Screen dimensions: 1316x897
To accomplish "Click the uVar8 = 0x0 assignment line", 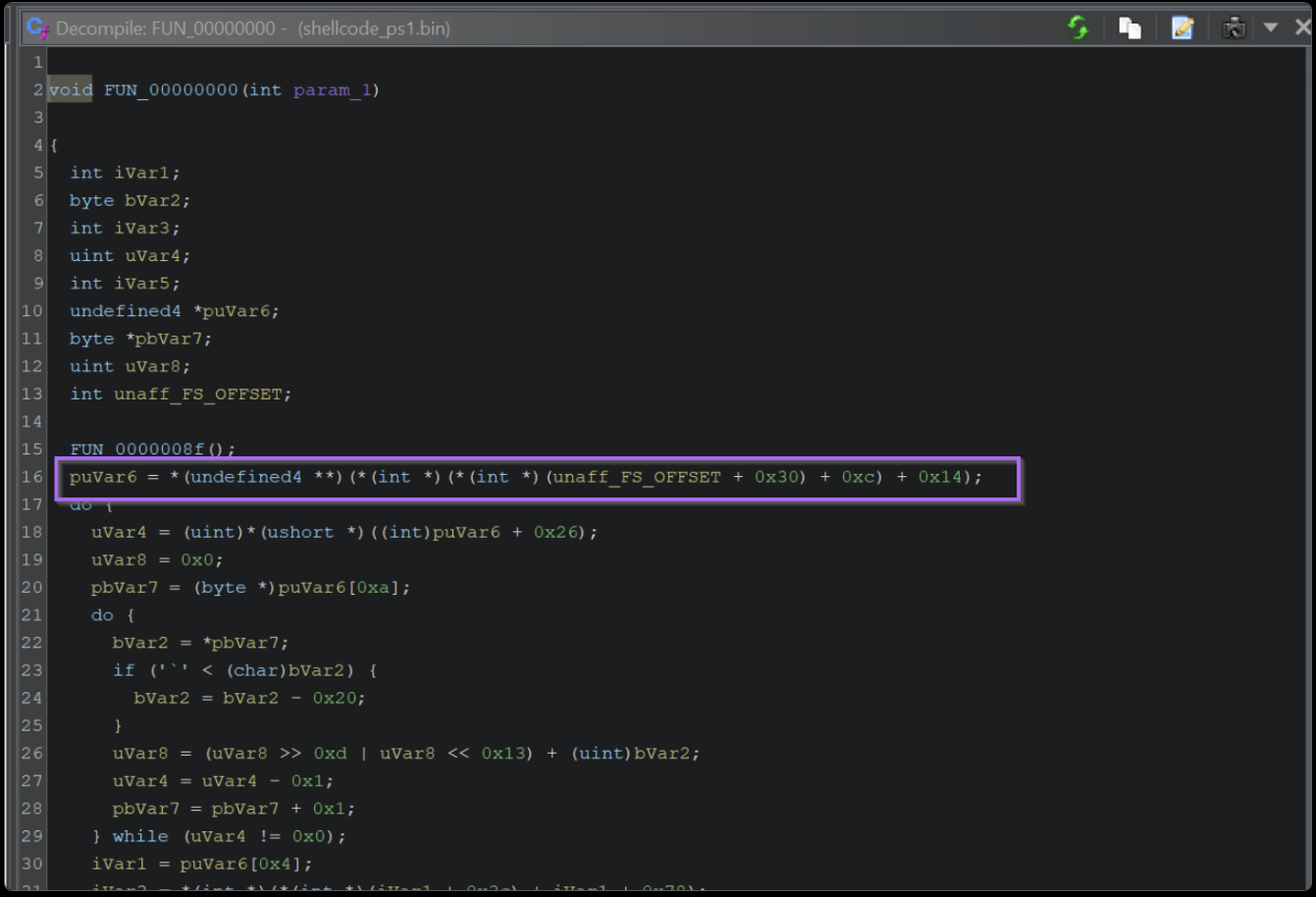I will coord(157,559).
